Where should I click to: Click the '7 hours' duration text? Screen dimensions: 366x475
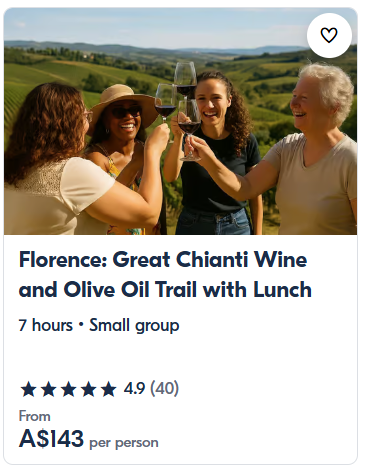[46, 325]
